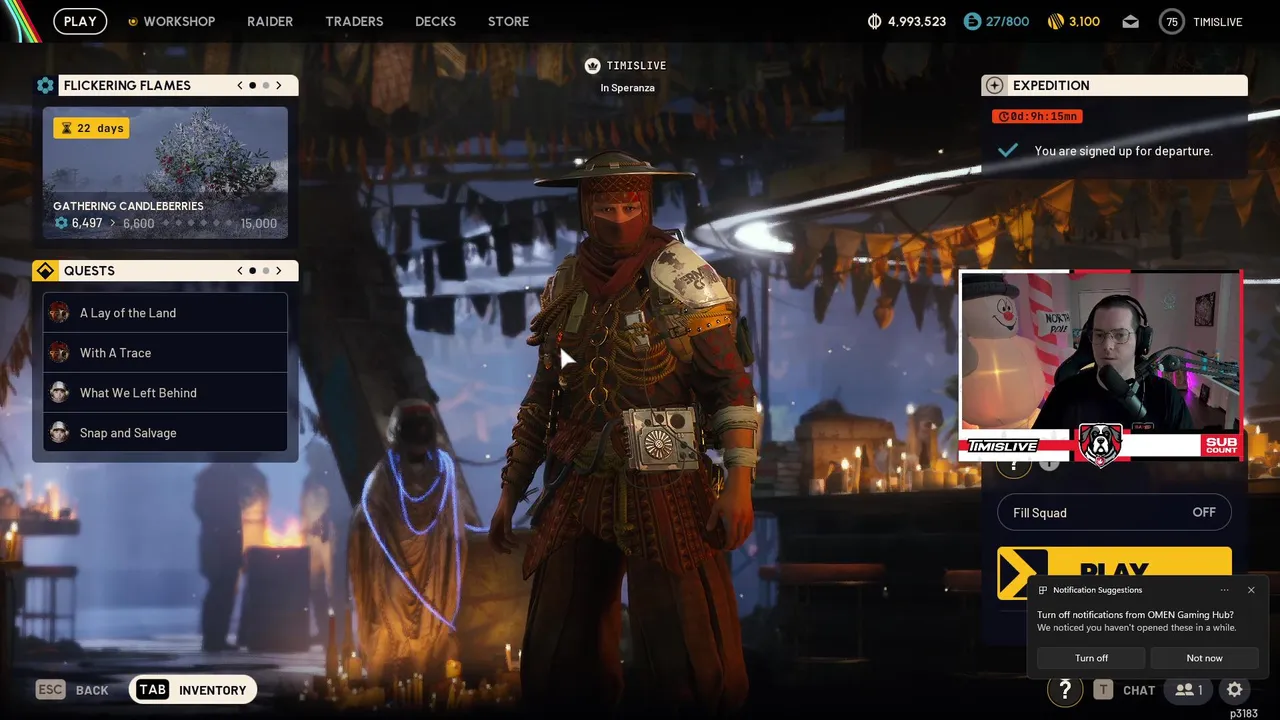Click the Candleberries progress bar dots
1280x720 pixels.
[x=196, y=224]
